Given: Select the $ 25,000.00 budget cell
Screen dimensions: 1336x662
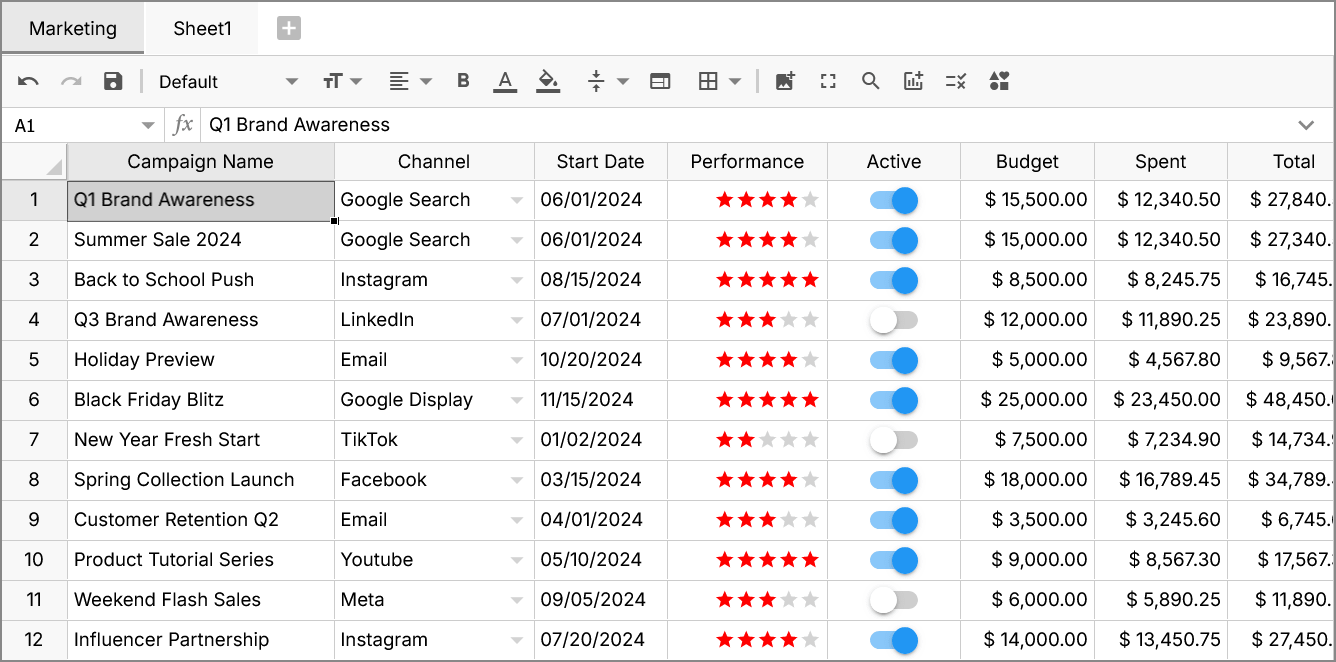Looking at the screenshot, I should tap(1027, 400).
